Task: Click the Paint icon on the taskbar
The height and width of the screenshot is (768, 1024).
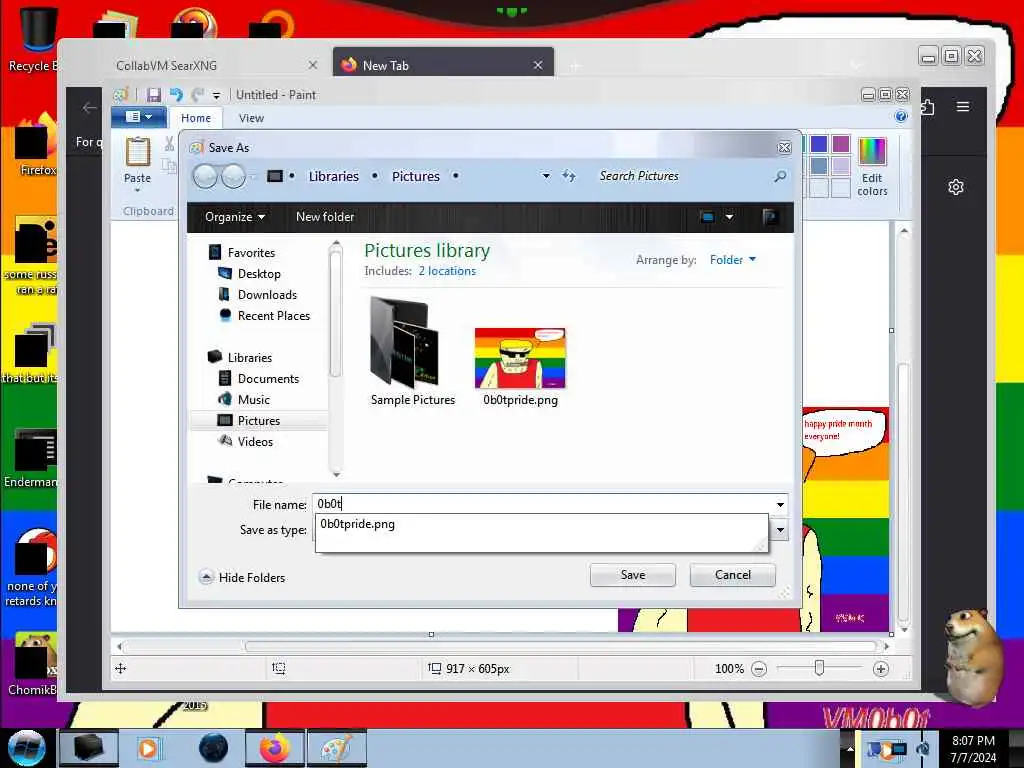Action: (x=336, y=748)
